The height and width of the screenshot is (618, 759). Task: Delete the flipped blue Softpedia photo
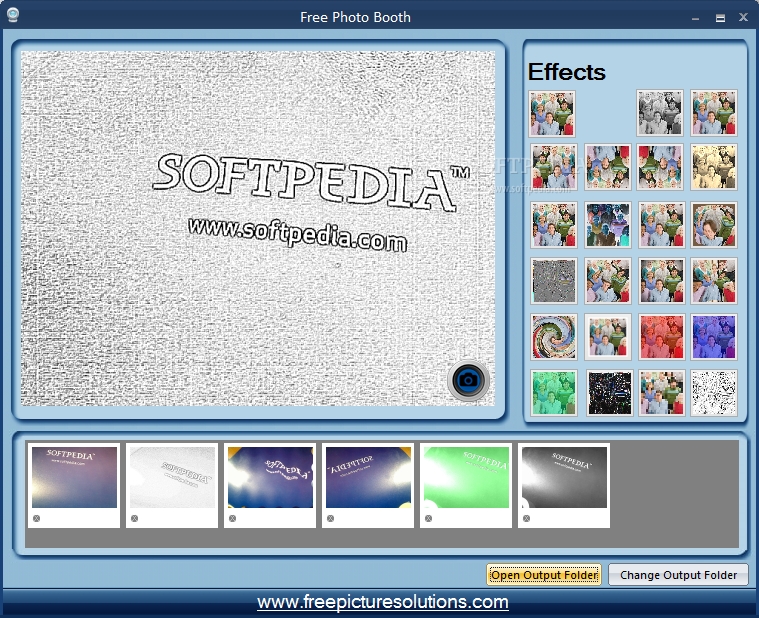331,518
